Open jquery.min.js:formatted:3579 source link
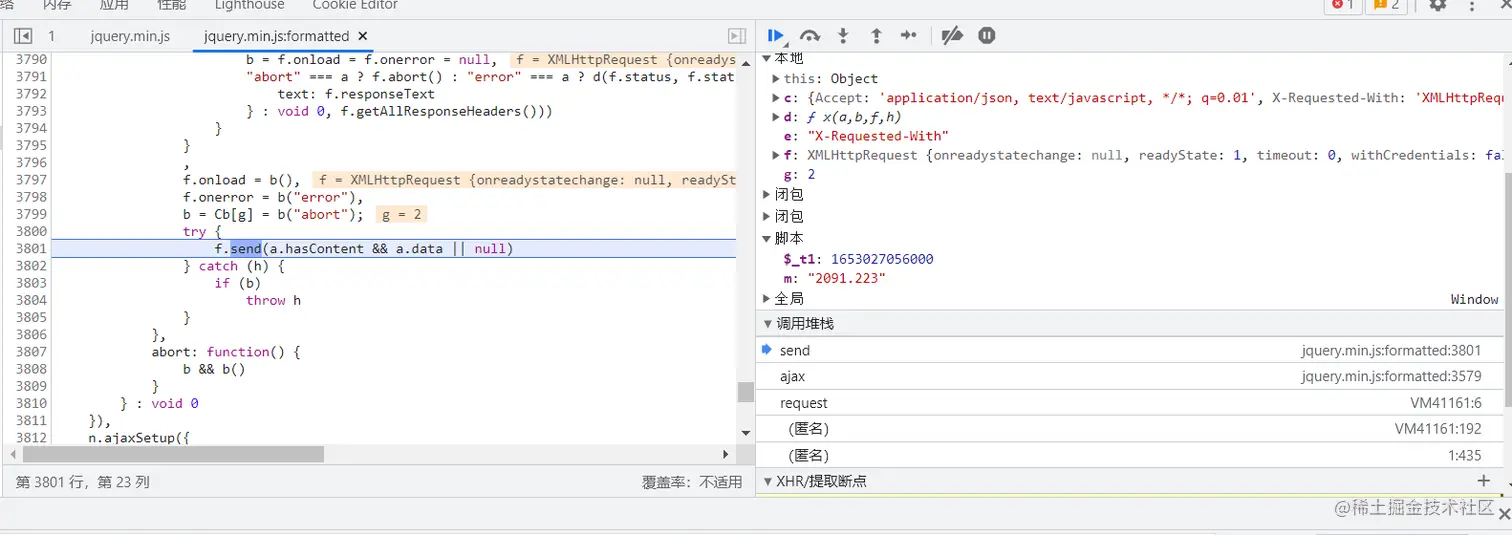The image size is (1512, 535). (1391, 376)
